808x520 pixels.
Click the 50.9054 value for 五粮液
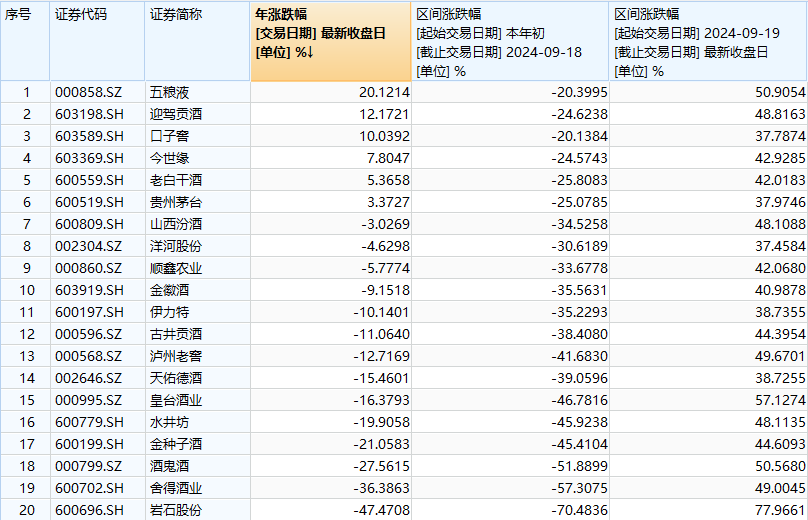click(780, 92)
